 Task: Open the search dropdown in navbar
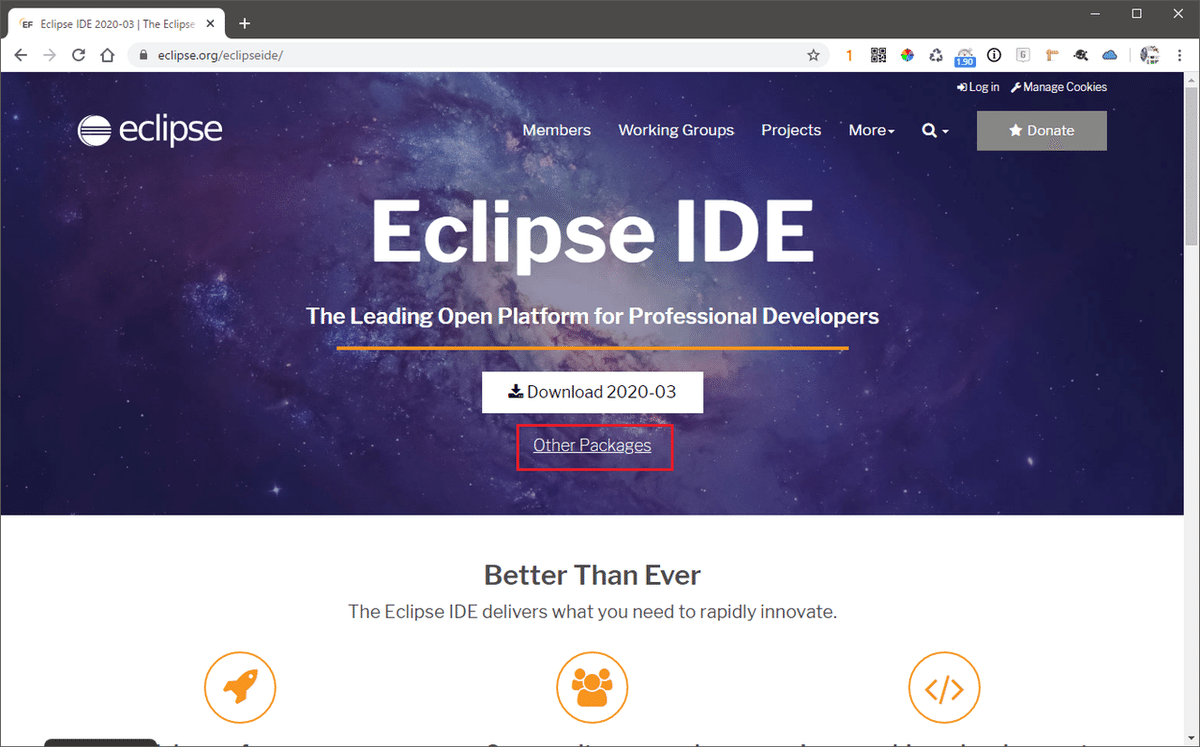[935, 130]
